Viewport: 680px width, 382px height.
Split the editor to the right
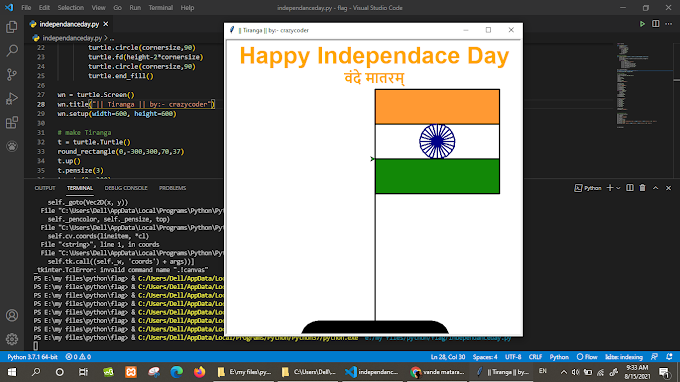656,24
